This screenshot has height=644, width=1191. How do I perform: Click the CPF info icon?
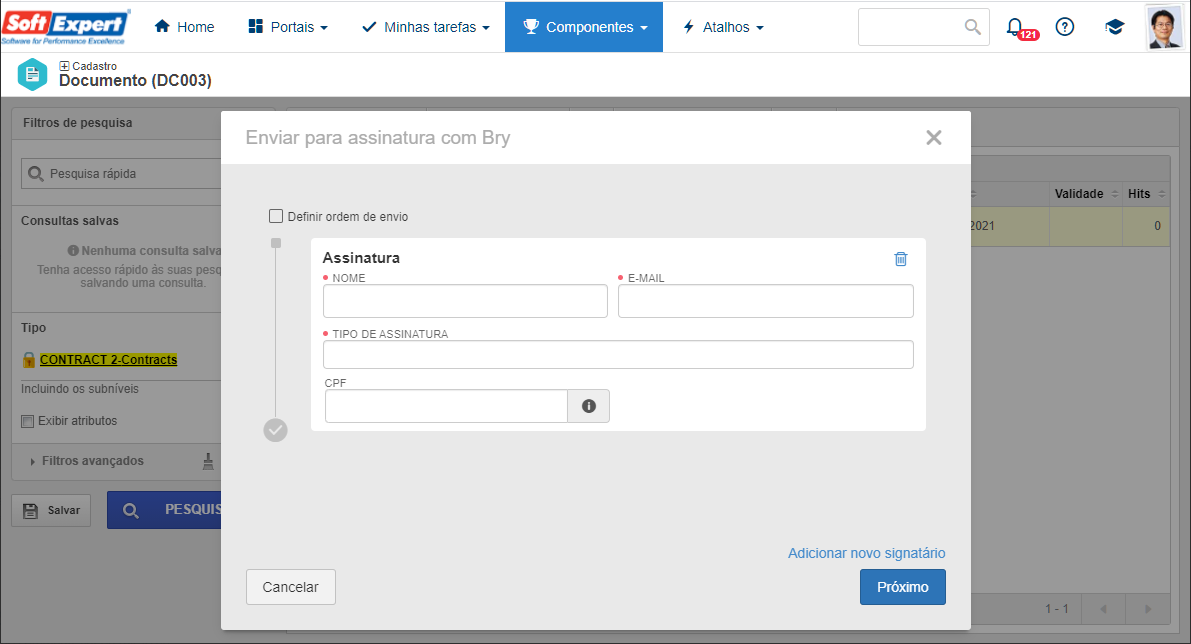[x=589, y=406]
